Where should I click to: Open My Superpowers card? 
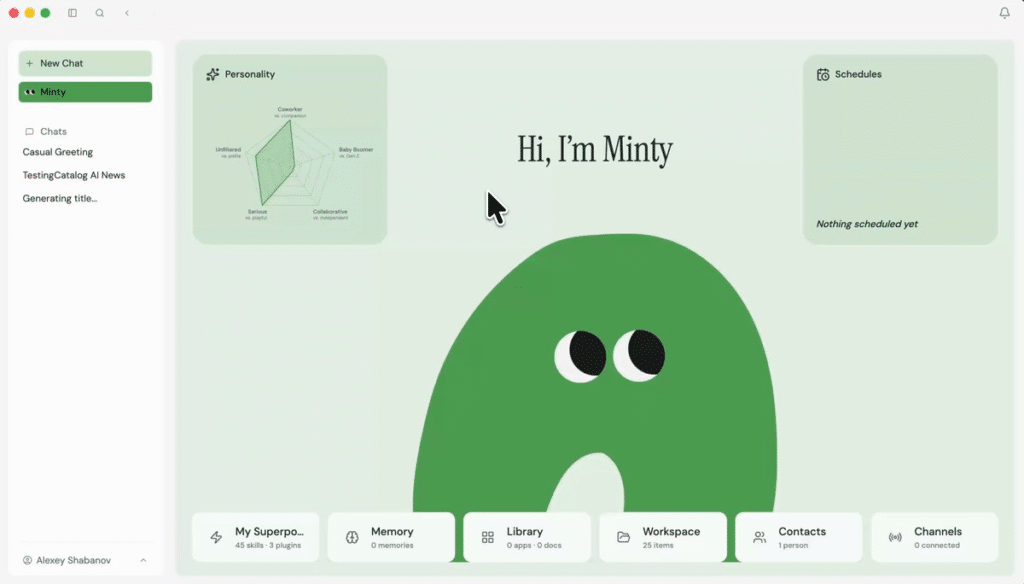pyautogui.click(x=255, y=537)
